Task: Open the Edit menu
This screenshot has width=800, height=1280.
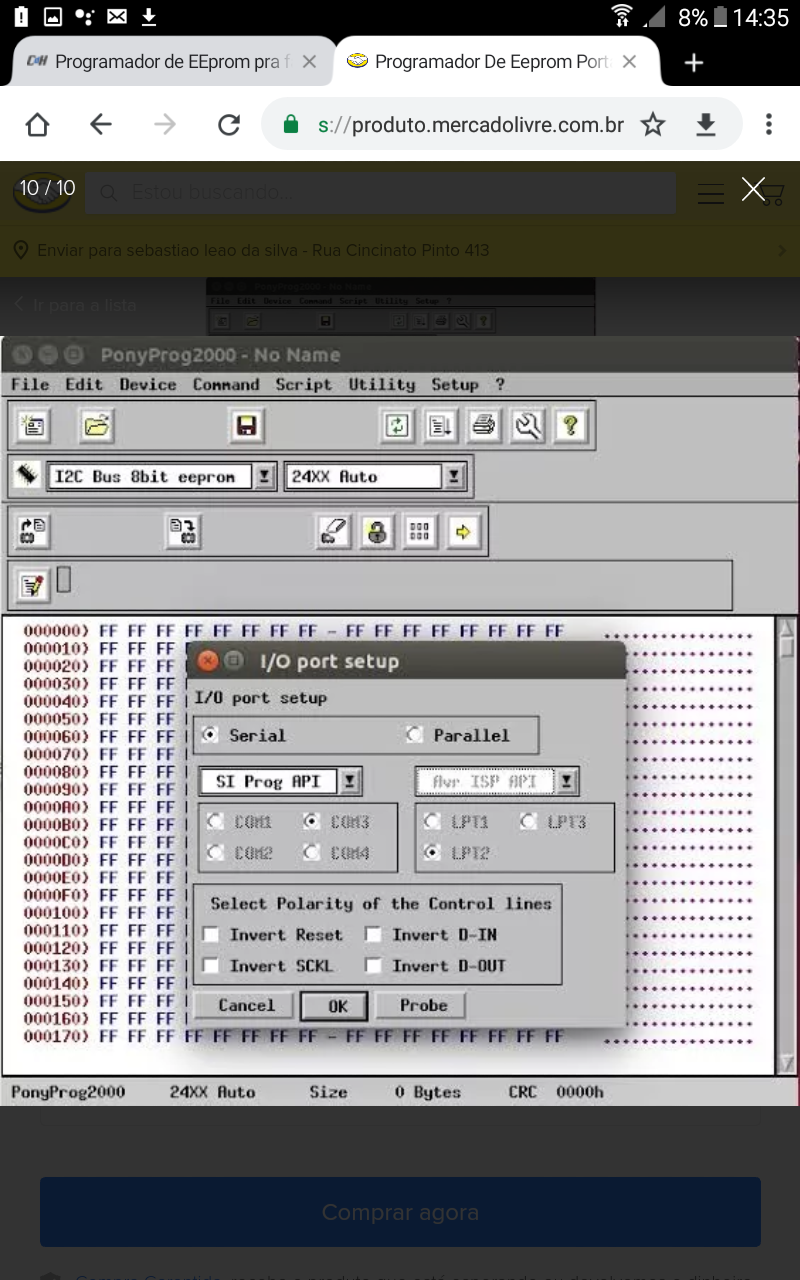Action: pos(84,385)
